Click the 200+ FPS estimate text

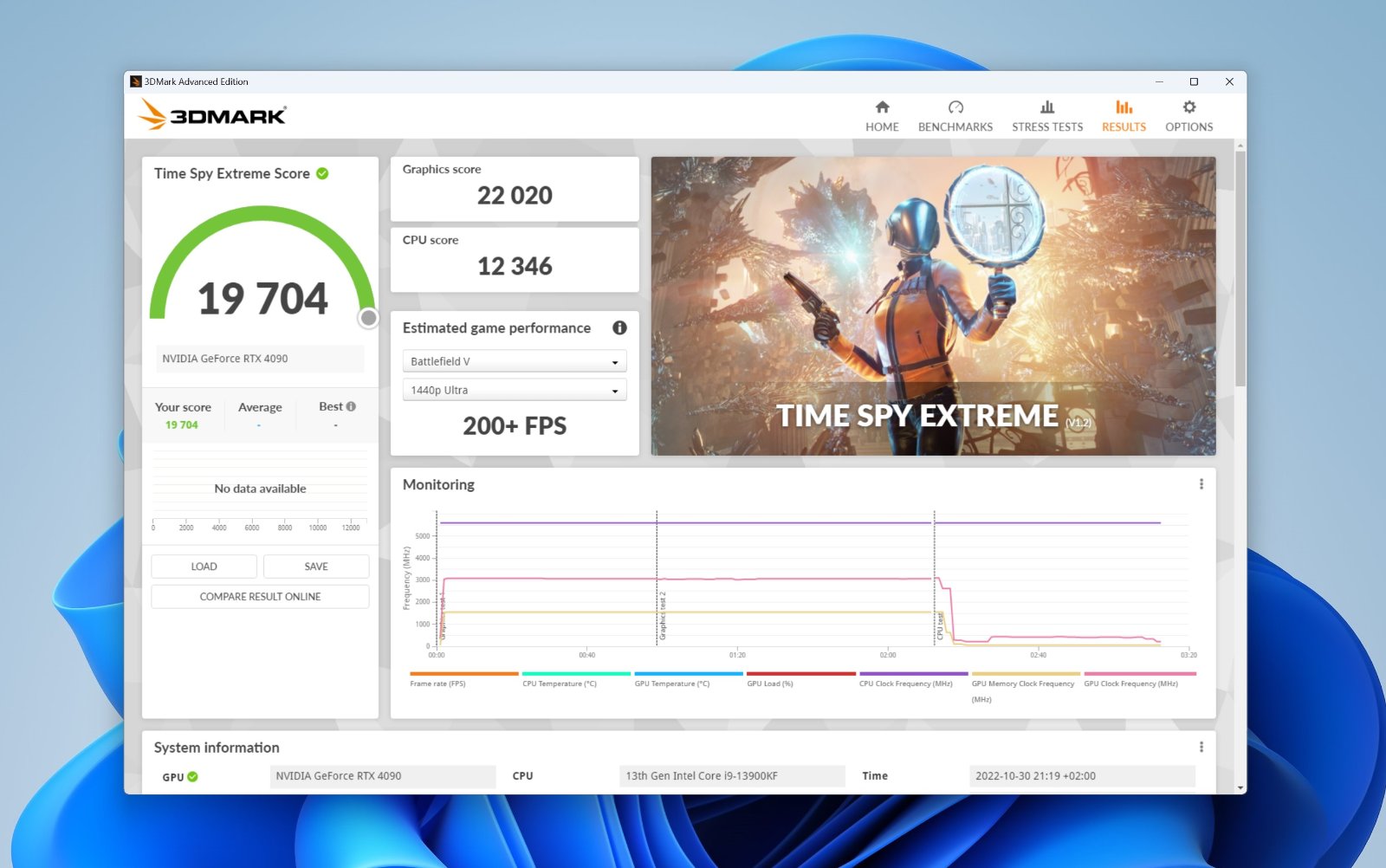[x=515, y=426]
